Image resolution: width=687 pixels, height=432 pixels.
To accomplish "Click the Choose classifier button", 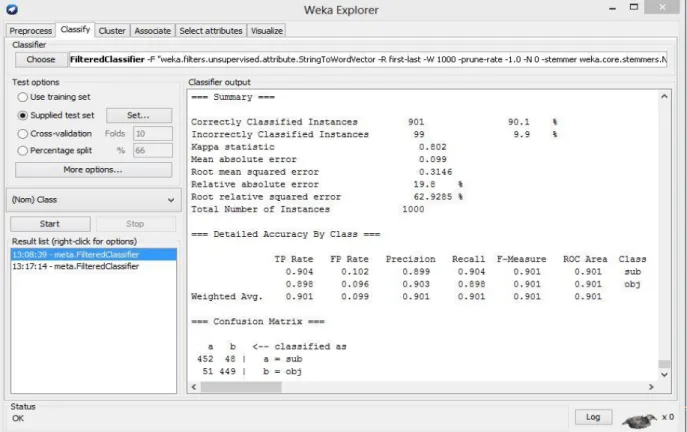I will point(41,60).
